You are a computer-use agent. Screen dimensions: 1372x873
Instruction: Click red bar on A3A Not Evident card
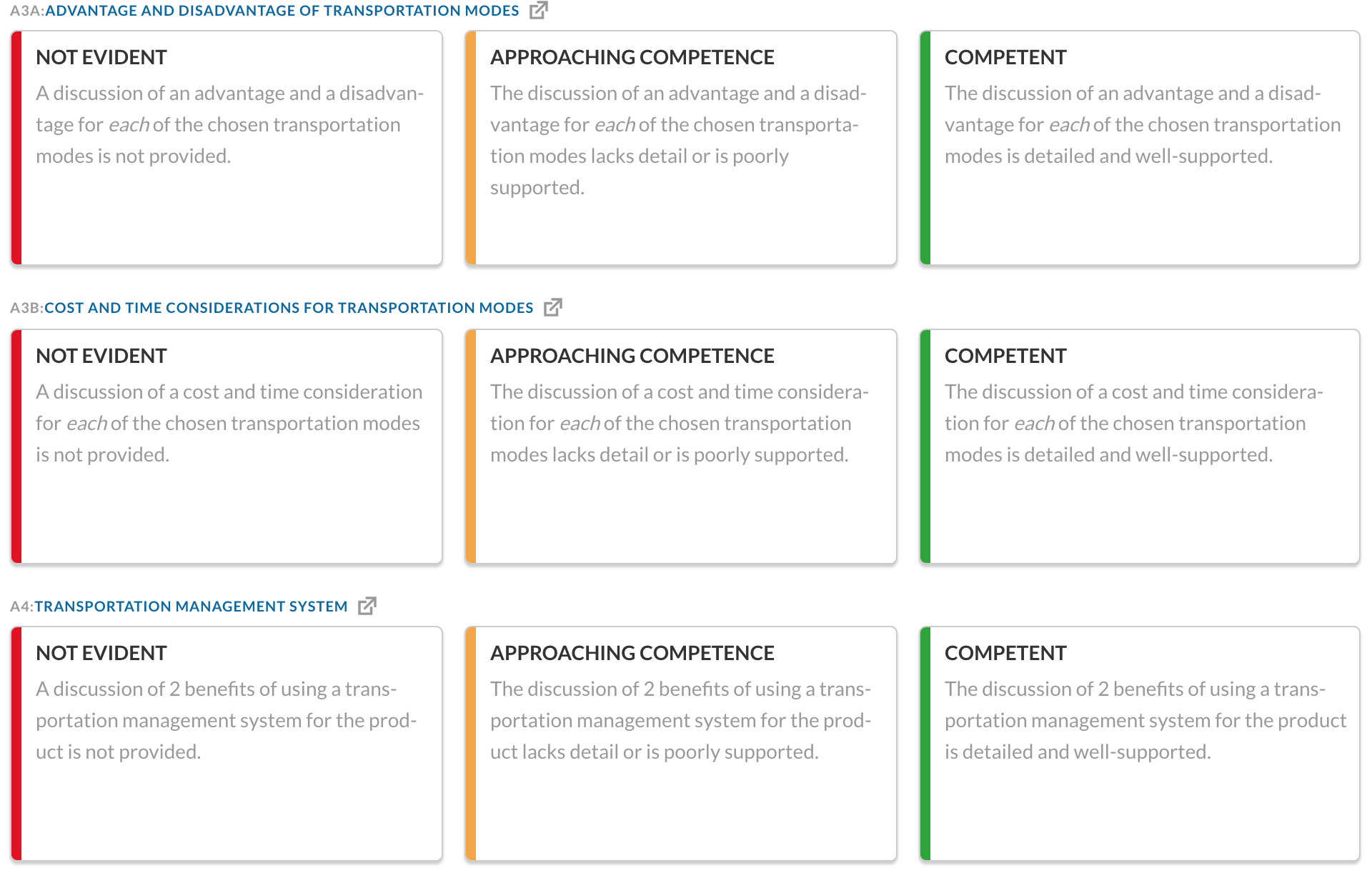(16, 148)
